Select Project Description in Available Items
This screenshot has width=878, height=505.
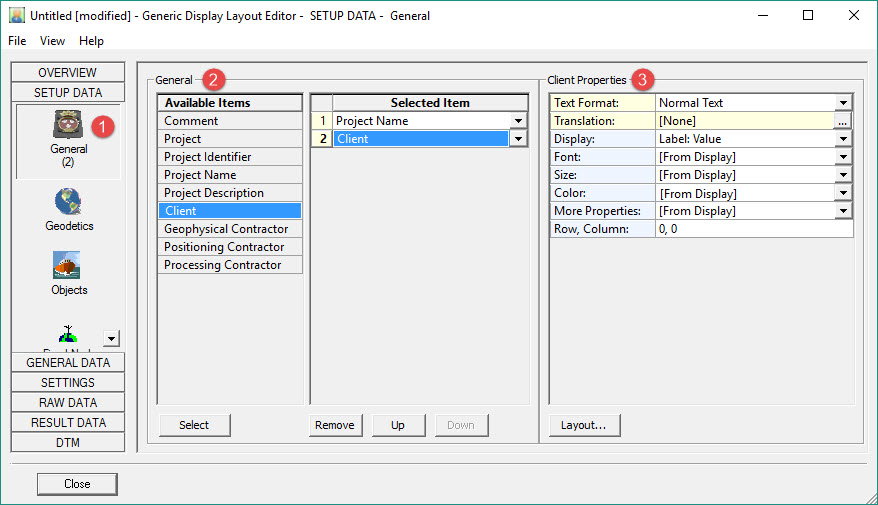[x=230, y=193]
